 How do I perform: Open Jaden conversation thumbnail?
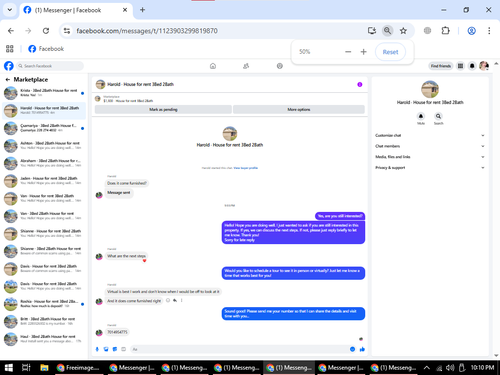coord(11,181)
